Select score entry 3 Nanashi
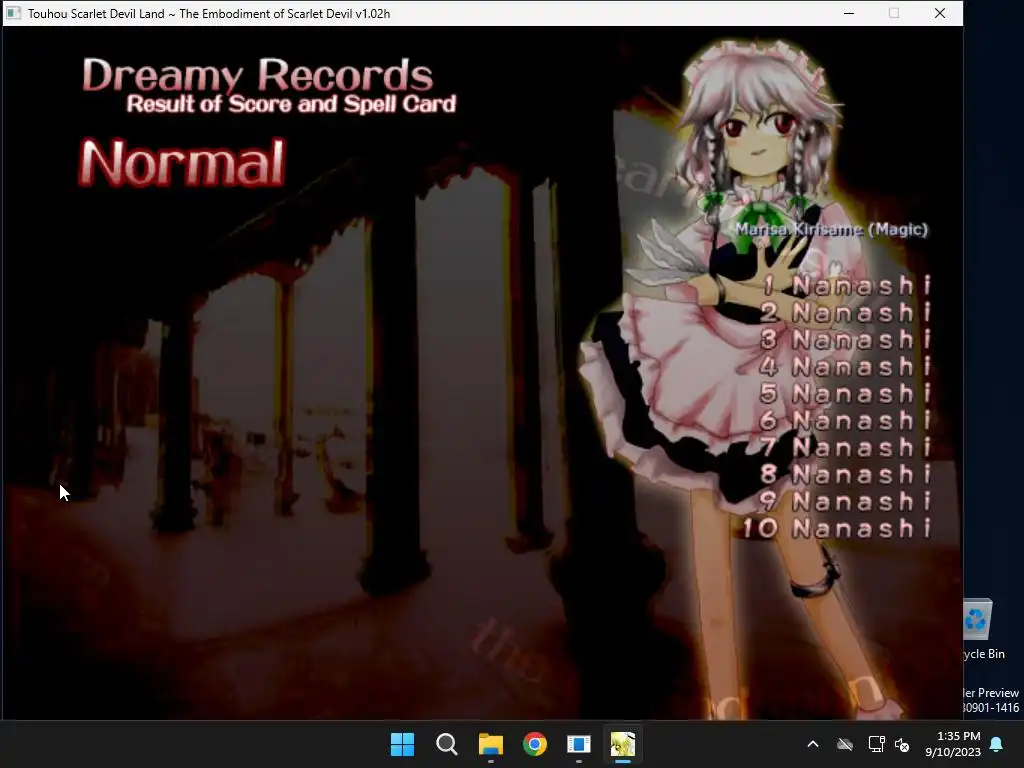Screen dimensions: 1024x768 coord(846,340)
